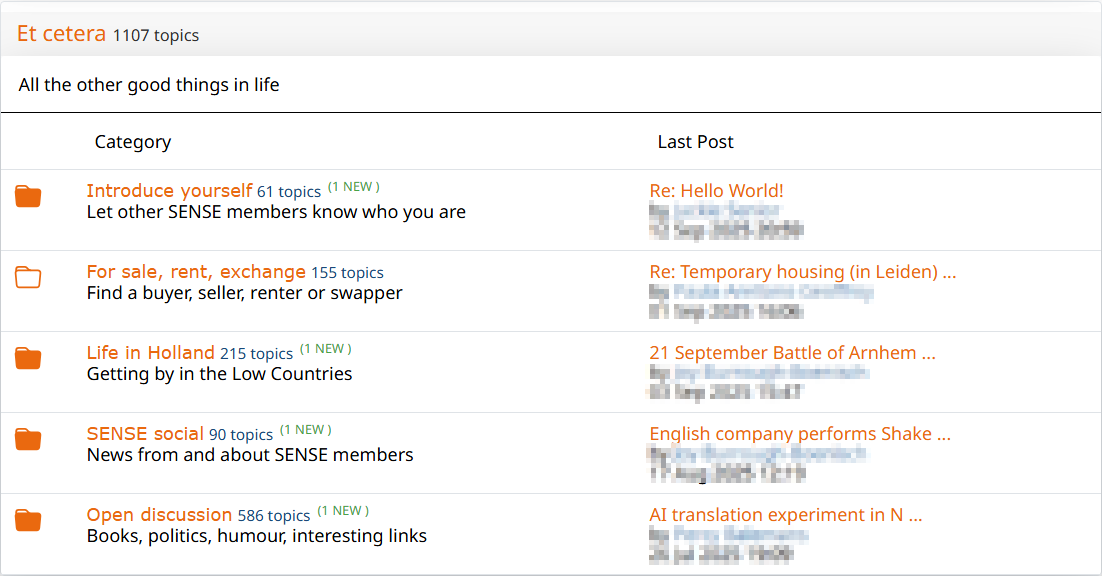Image resolution: width=1102 pixels, height=576 pixels.
Task: Read the 'Re: Hello World!' last post
Action: 716,191
